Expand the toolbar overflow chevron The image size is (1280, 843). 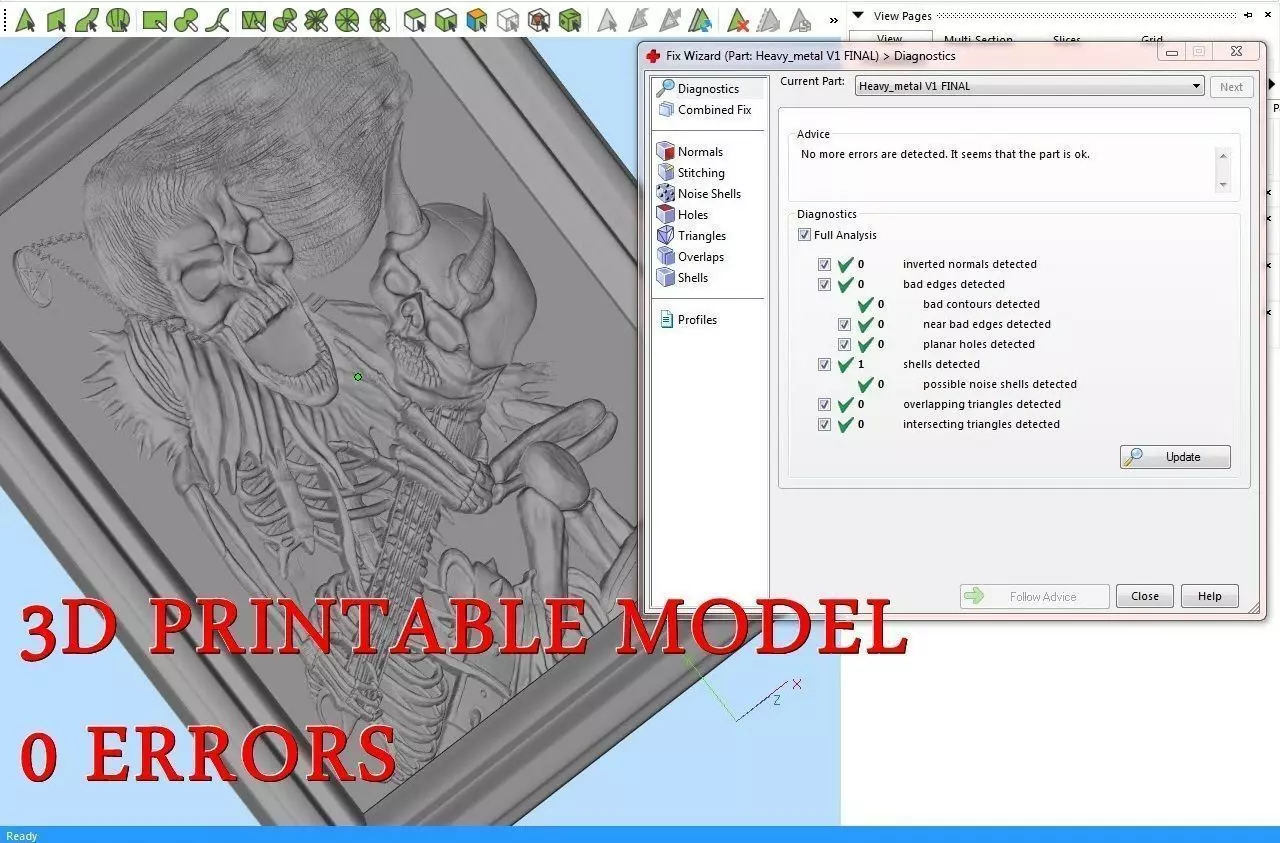coord(833,19)
